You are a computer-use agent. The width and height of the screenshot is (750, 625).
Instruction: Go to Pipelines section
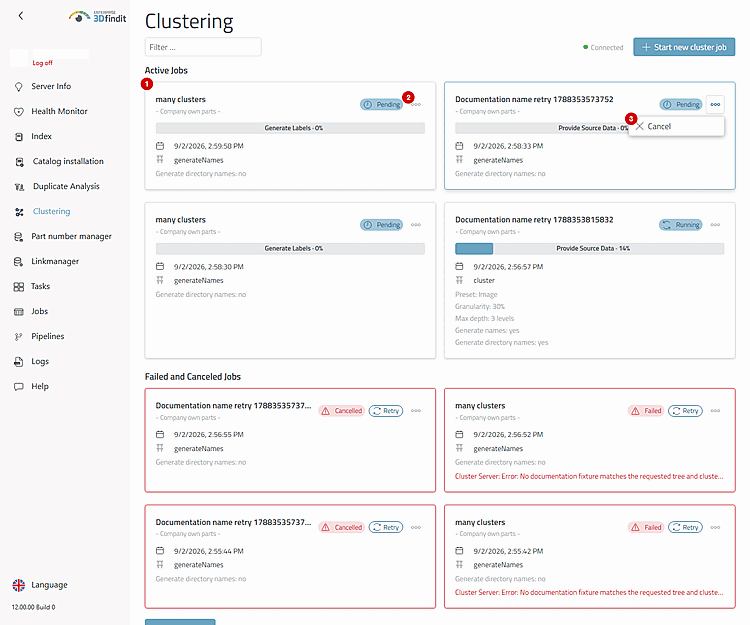[48, 336]
